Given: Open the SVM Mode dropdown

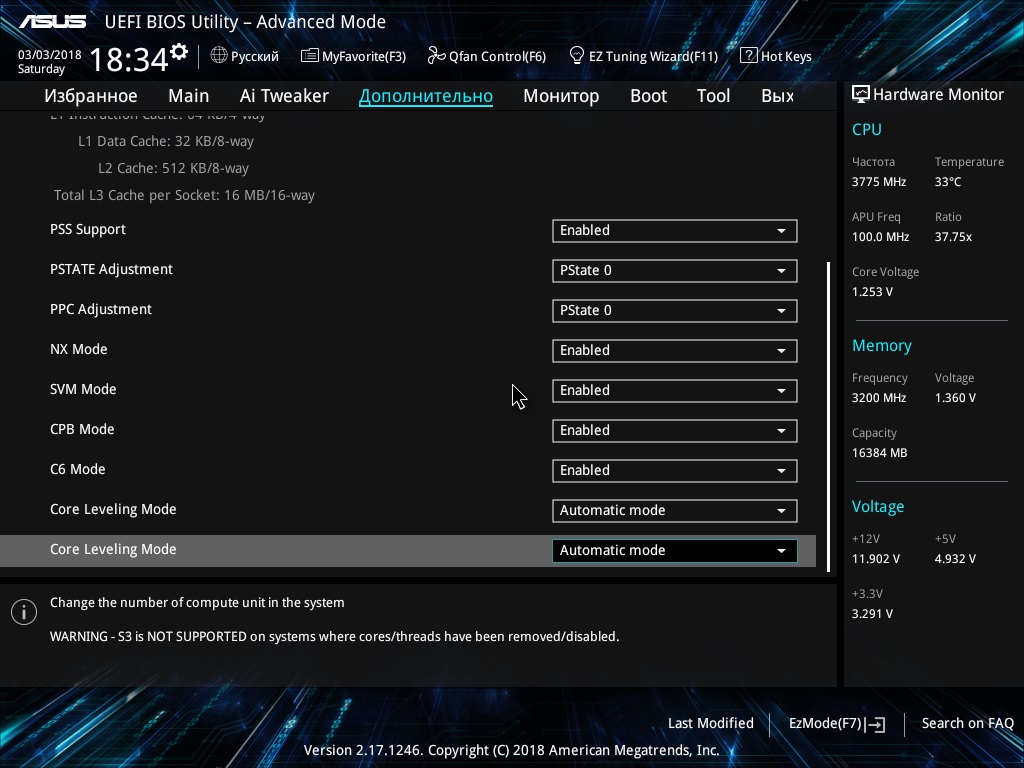Looking at the screenshot, I should click(x=675, y=391).
